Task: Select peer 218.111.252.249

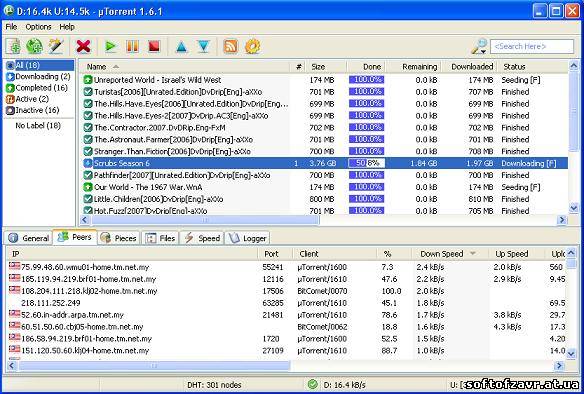Action: pyautogui.click(x=286, y=303)
